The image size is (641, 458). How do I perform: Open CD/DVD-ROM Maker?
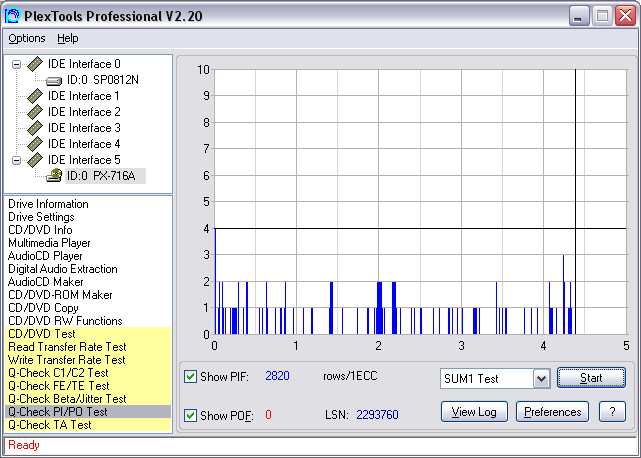60,295
